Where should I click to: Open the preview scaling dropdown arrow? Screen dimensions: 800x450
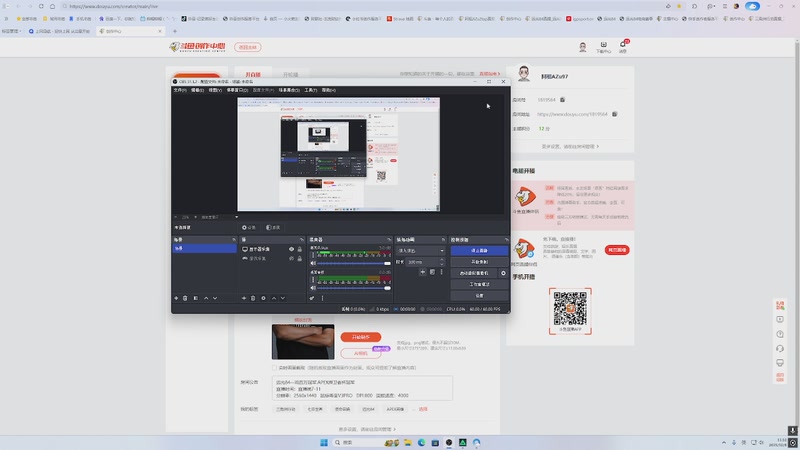pyautogui.click(x=236, y=217)
